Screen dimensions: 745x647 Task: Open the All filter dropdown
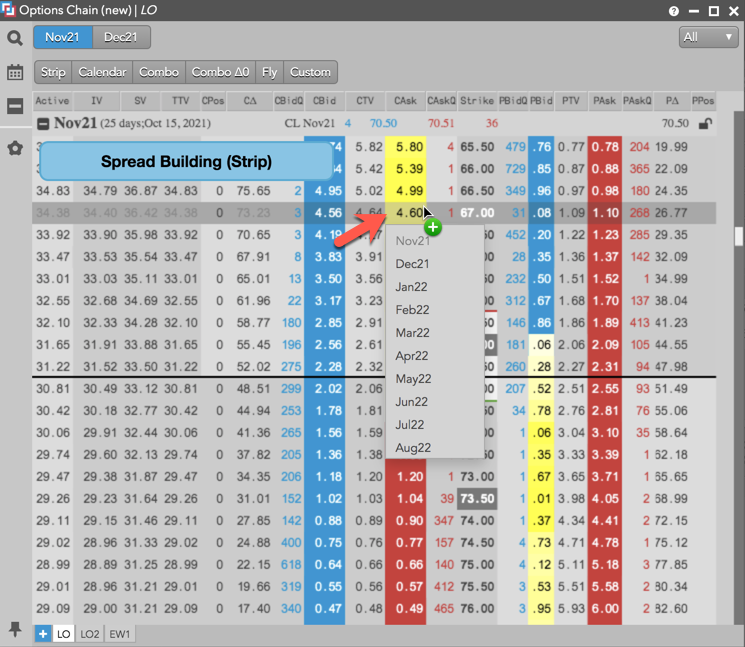pyautogui.click(x=707, y=37)
